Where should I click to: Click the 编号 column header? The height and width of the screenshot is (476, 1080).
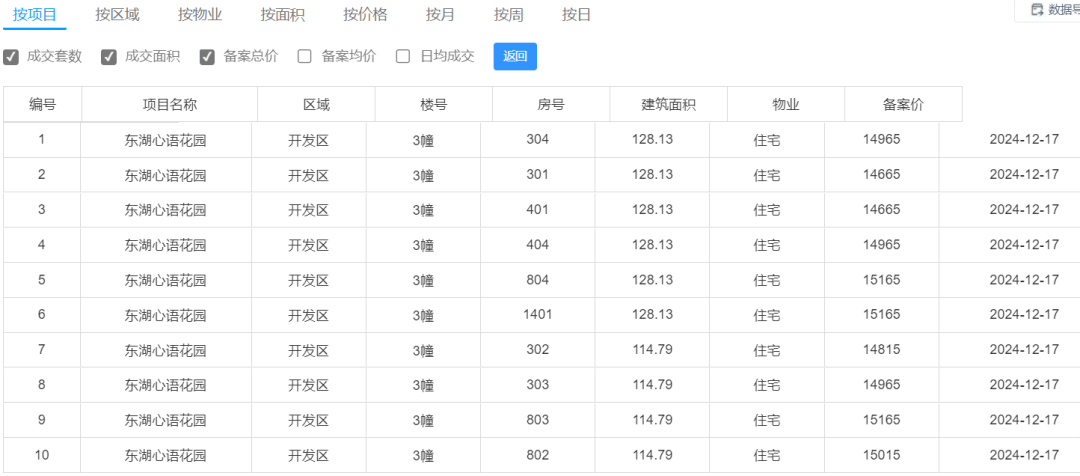[43, 104]
